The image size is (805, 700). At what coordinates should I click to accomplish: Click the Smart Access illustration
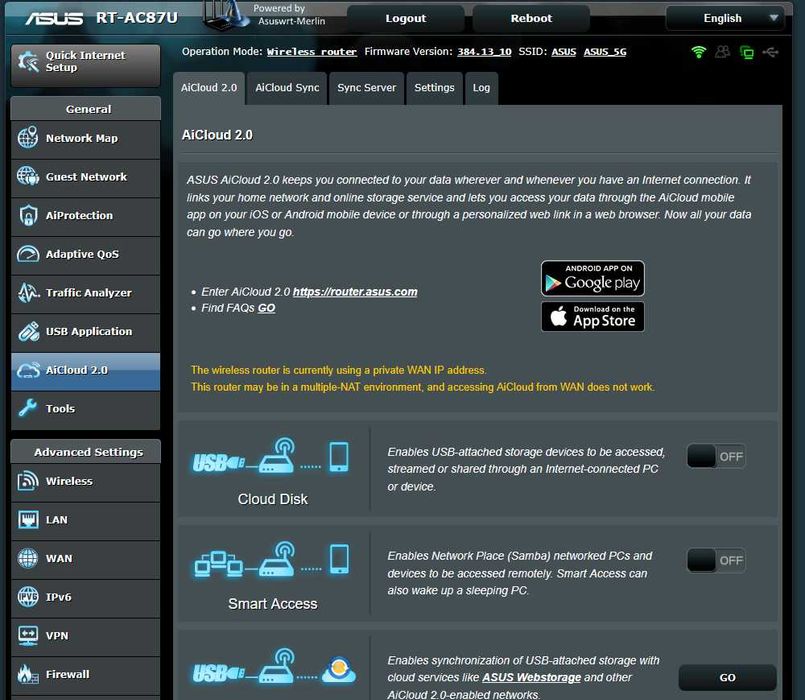271,559
